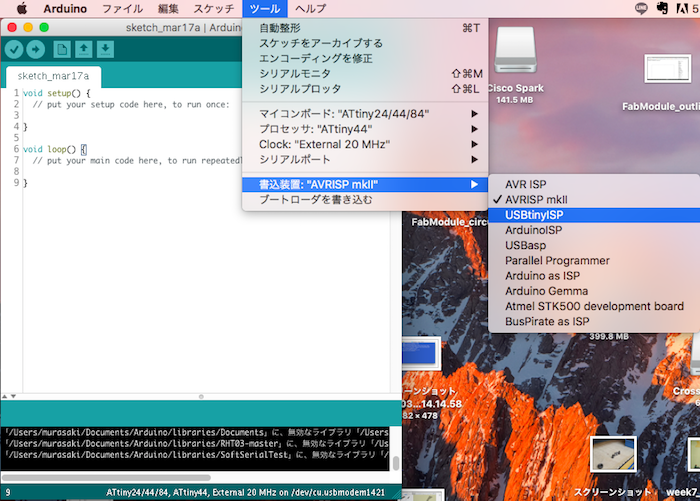Select Arduino Gemma programmer
The image size is (700, 501).
594,291
